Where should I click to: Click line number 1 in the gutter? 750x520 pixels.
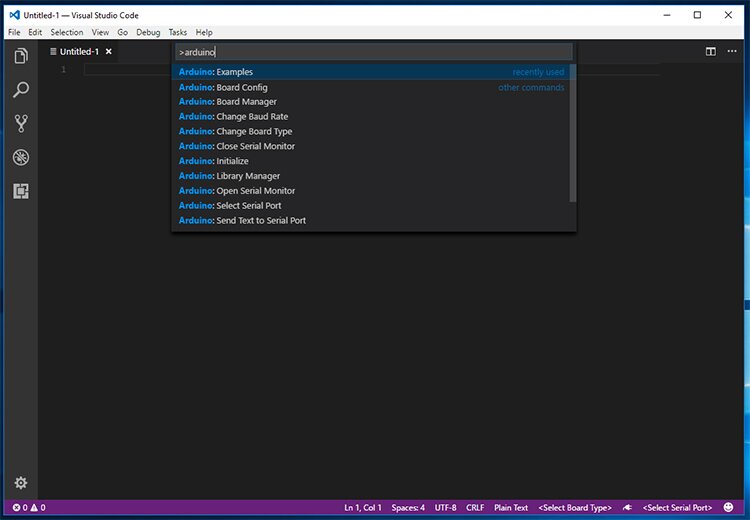coord(63,69)
